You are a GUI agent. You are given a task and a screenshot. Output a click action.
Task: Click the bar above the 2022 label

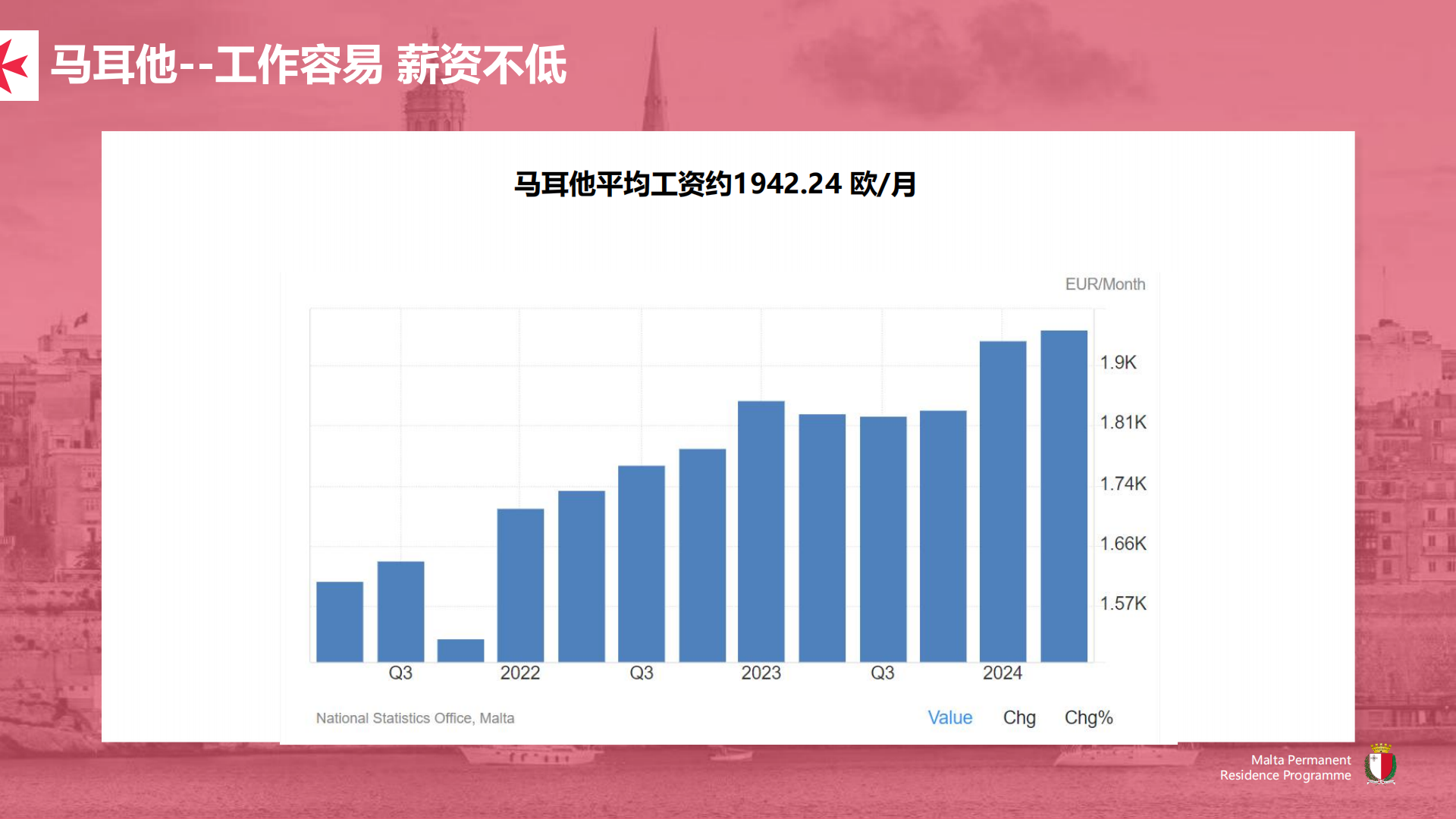tap(520, 585)
